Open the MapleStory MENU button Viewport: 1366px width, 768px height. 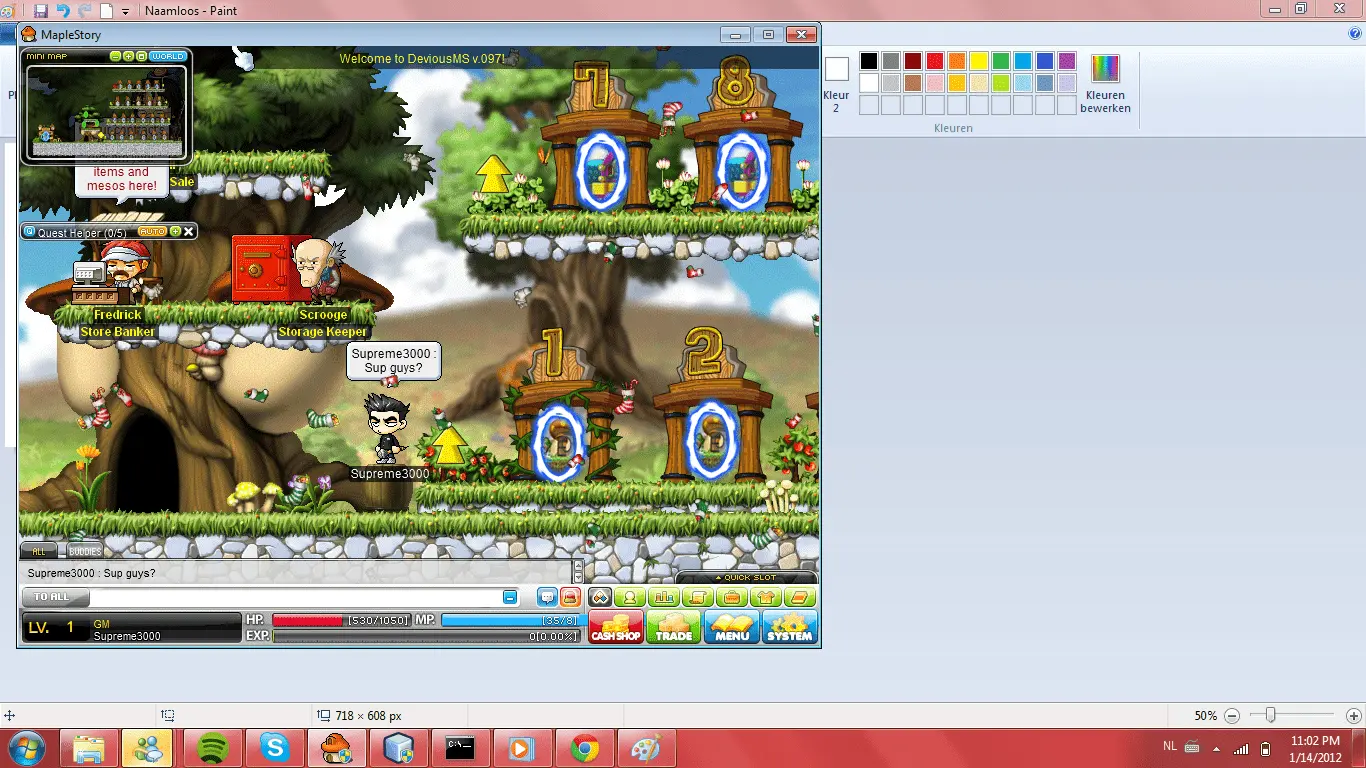[732, 627]
